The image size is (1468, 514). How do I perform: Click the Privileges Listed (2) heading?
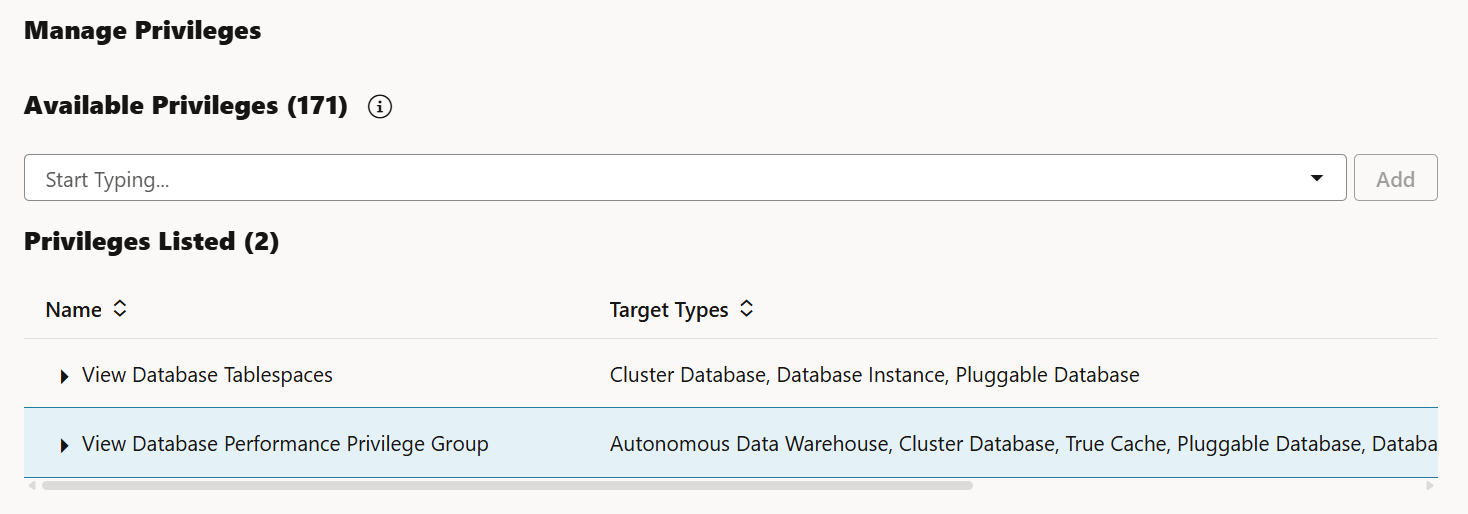[151, 241]
